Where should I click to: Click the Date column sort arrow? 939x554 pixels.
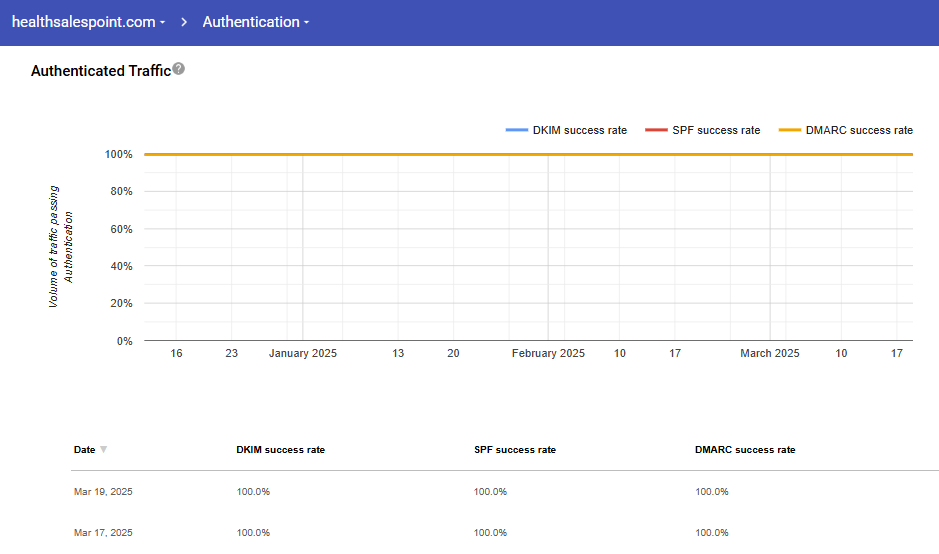tap(103, 450)
